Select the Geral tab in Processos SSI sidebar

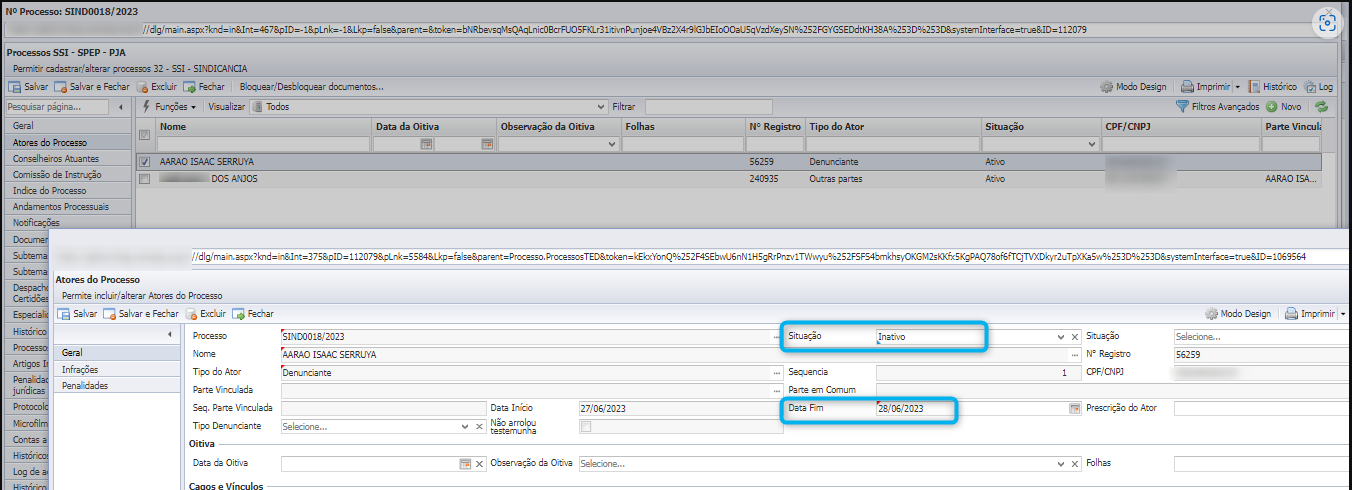click(66, 127)
